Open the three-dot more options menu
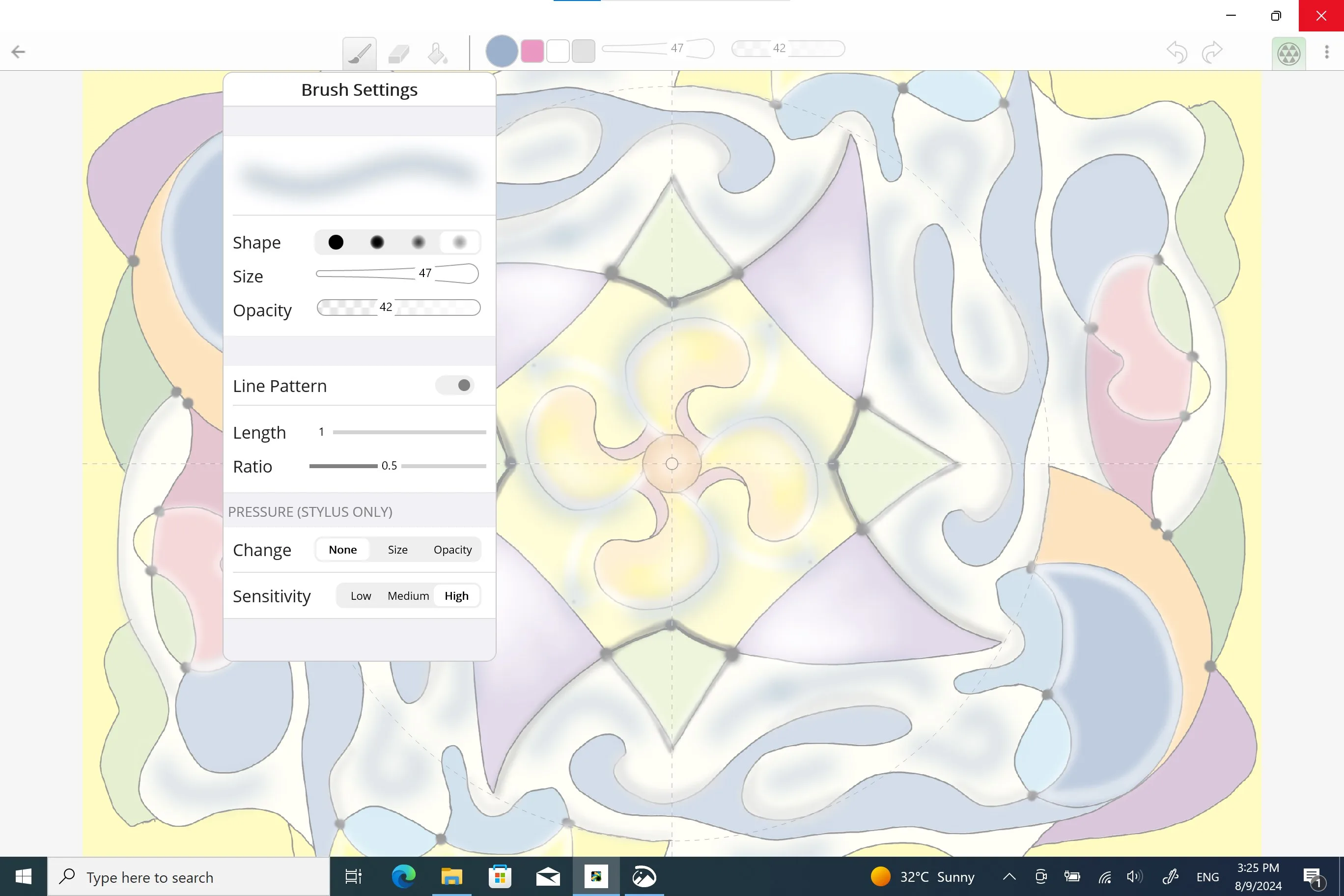Image resolution: width=1344 pixels, height=896 pixels. [x=1327, y=52]
